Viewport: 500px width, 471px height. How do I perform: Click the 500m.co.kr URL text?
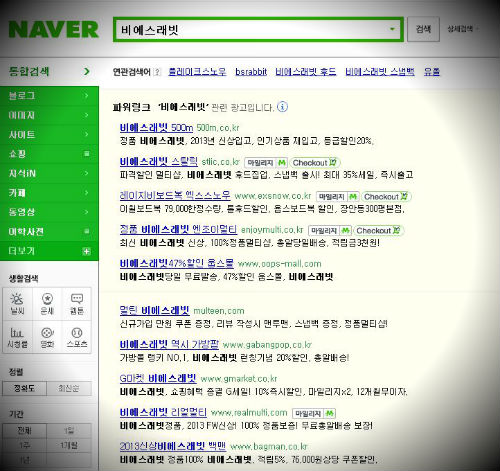coord(218,128)
